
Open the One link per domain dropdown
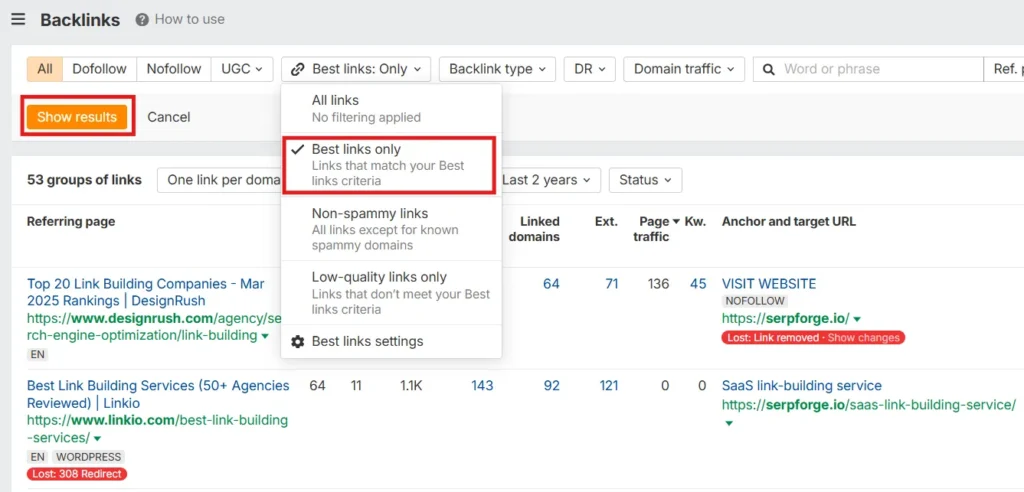[x=220, y=180]
